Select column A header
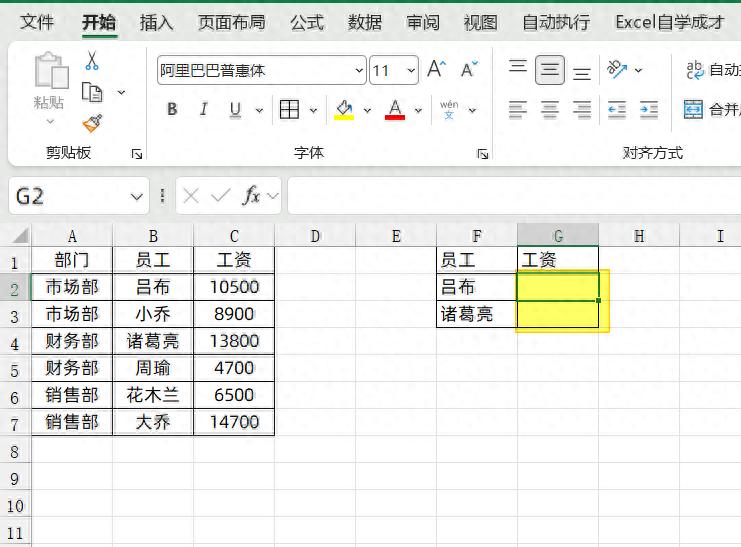The width and height of the screenshot is (741, 547). [72, 235]
